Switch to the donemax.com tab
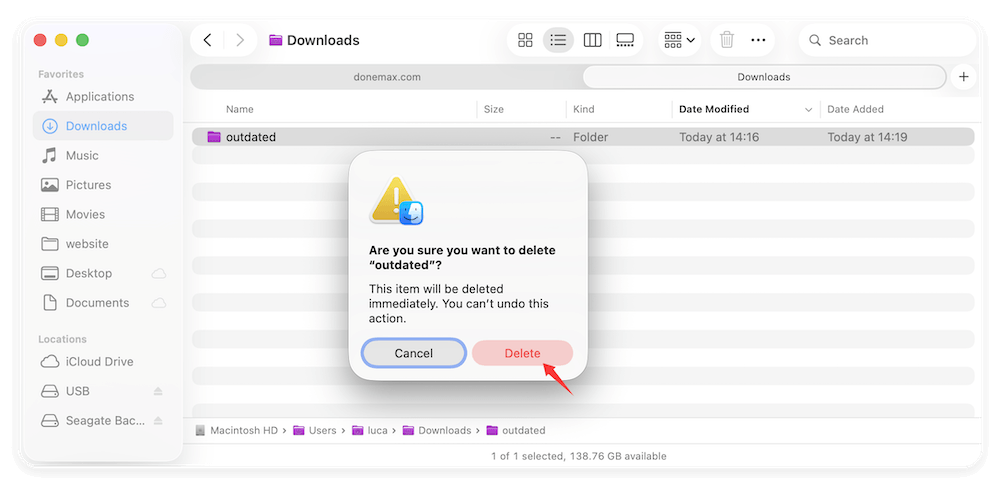The height and width of the screenshot is (485, 1000). pos(386,77)
